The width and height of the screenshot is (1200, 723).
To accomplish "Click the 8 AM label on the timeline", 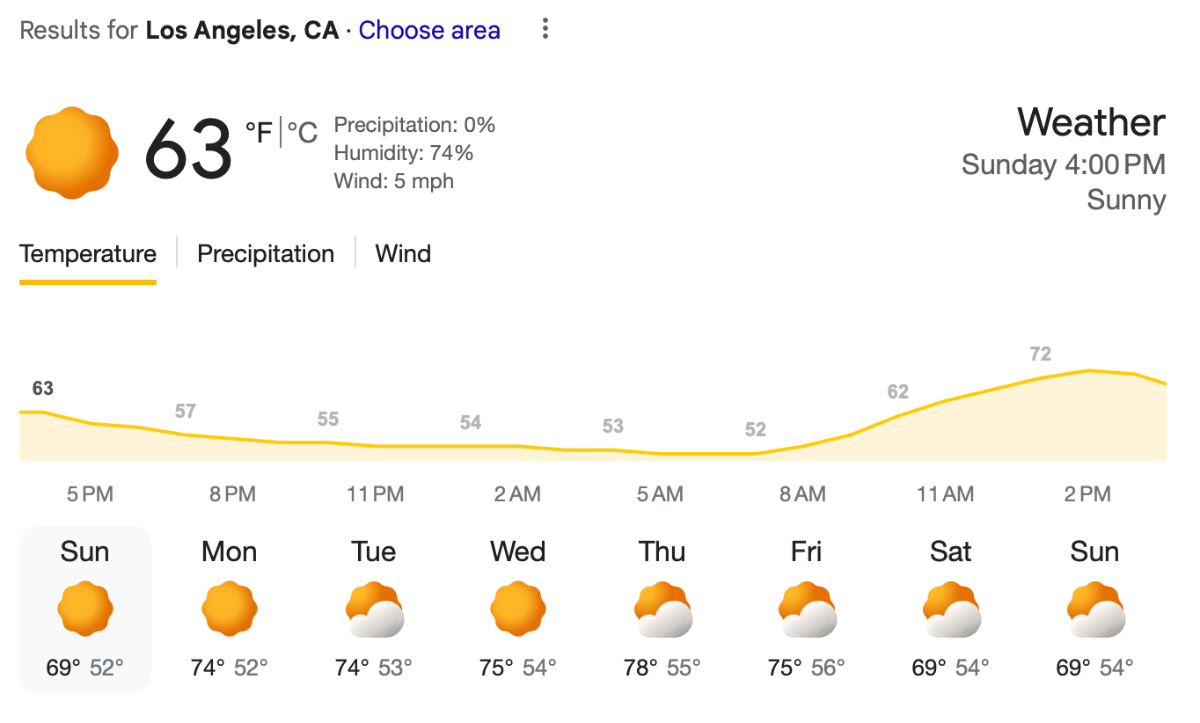I will point(803,494).
